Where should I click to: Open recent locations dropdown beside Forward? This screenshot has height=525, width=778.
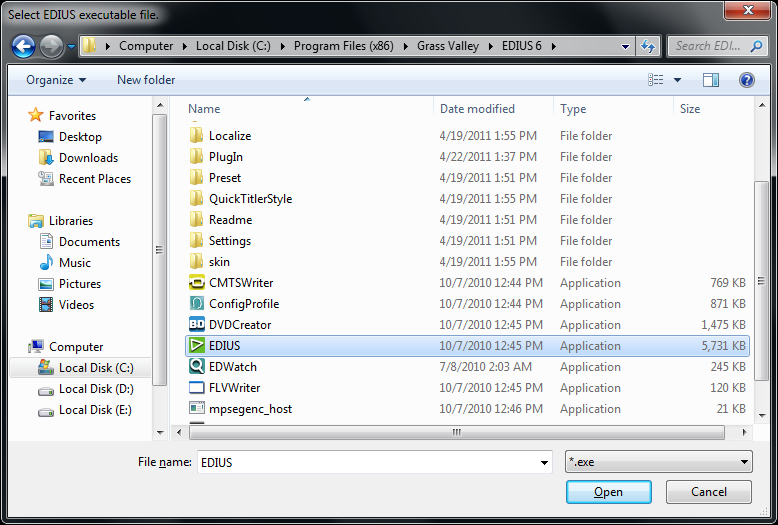71,47
